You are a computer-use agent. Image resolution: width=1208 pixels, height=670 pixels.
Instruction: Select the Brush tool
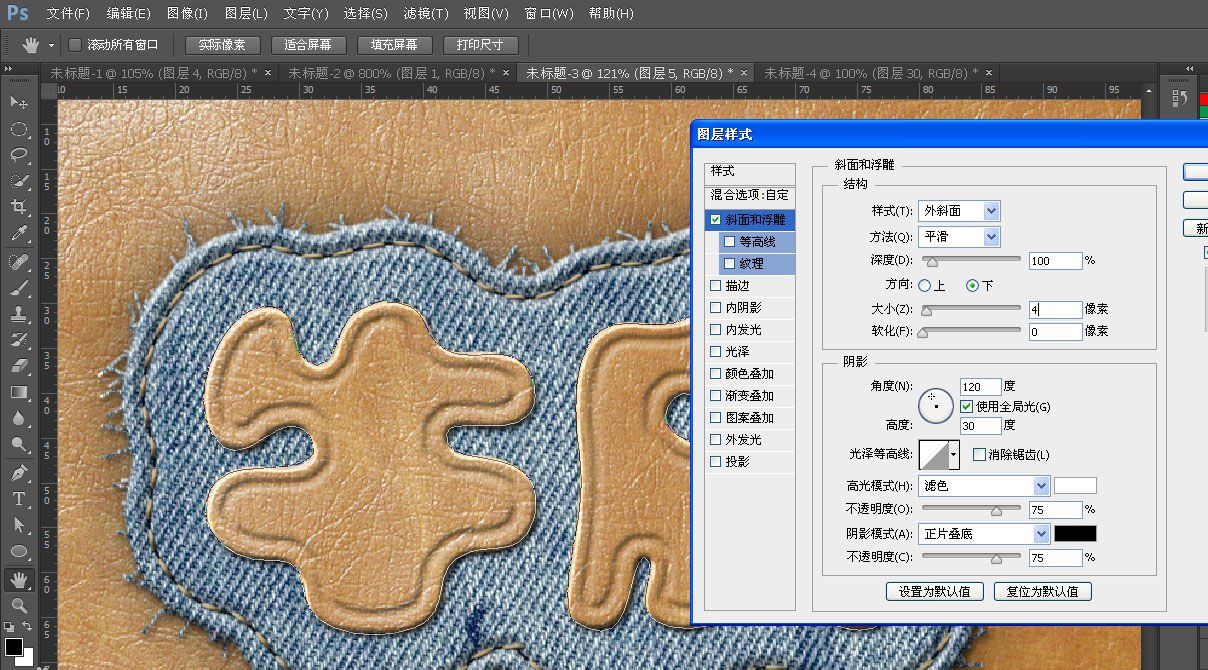[x=19, y=288]
